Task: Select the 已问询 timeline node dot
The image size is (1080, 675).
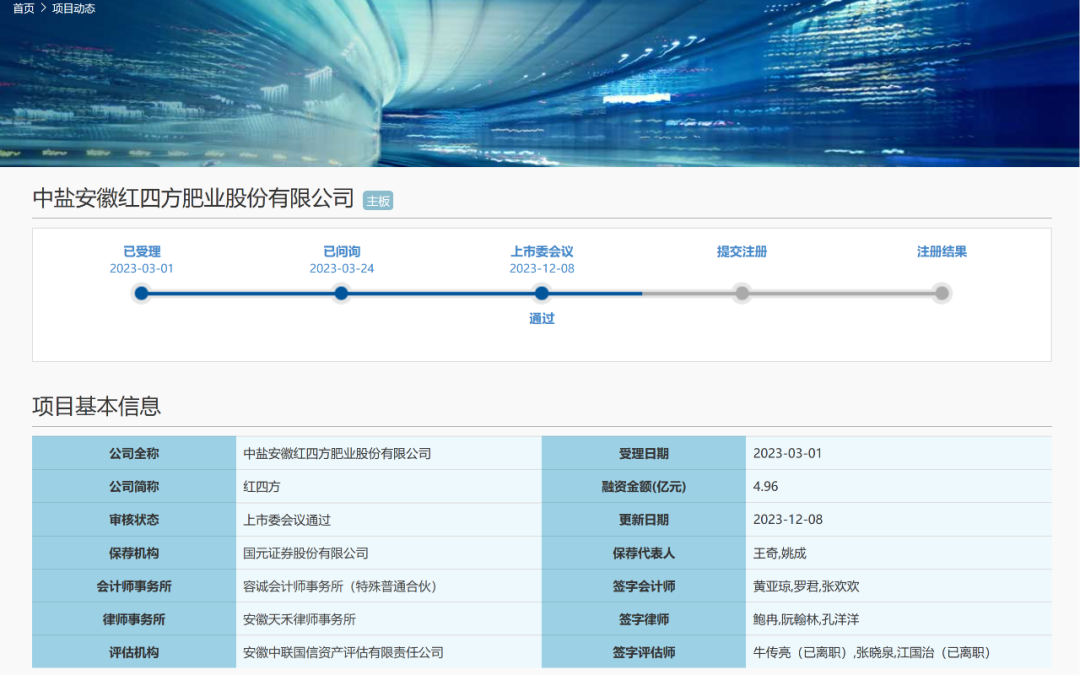Action: click(x=342, y=293)
